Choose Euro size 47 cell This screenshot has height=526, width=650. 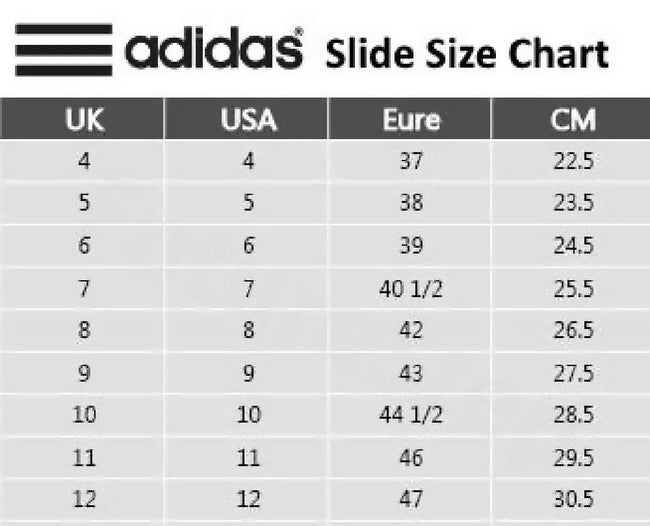click(x=411, y=500)
